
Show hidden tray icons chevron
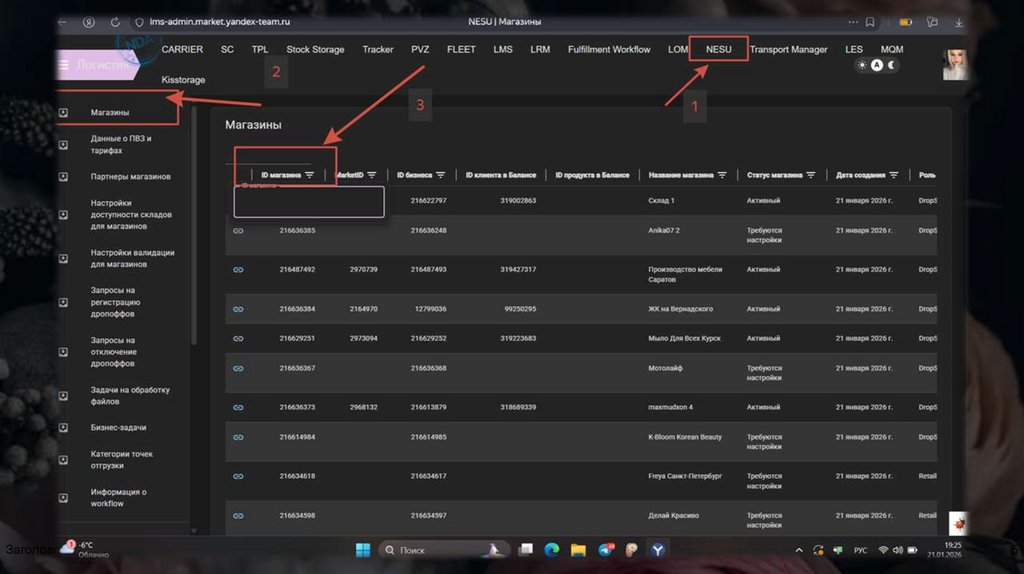799,550
